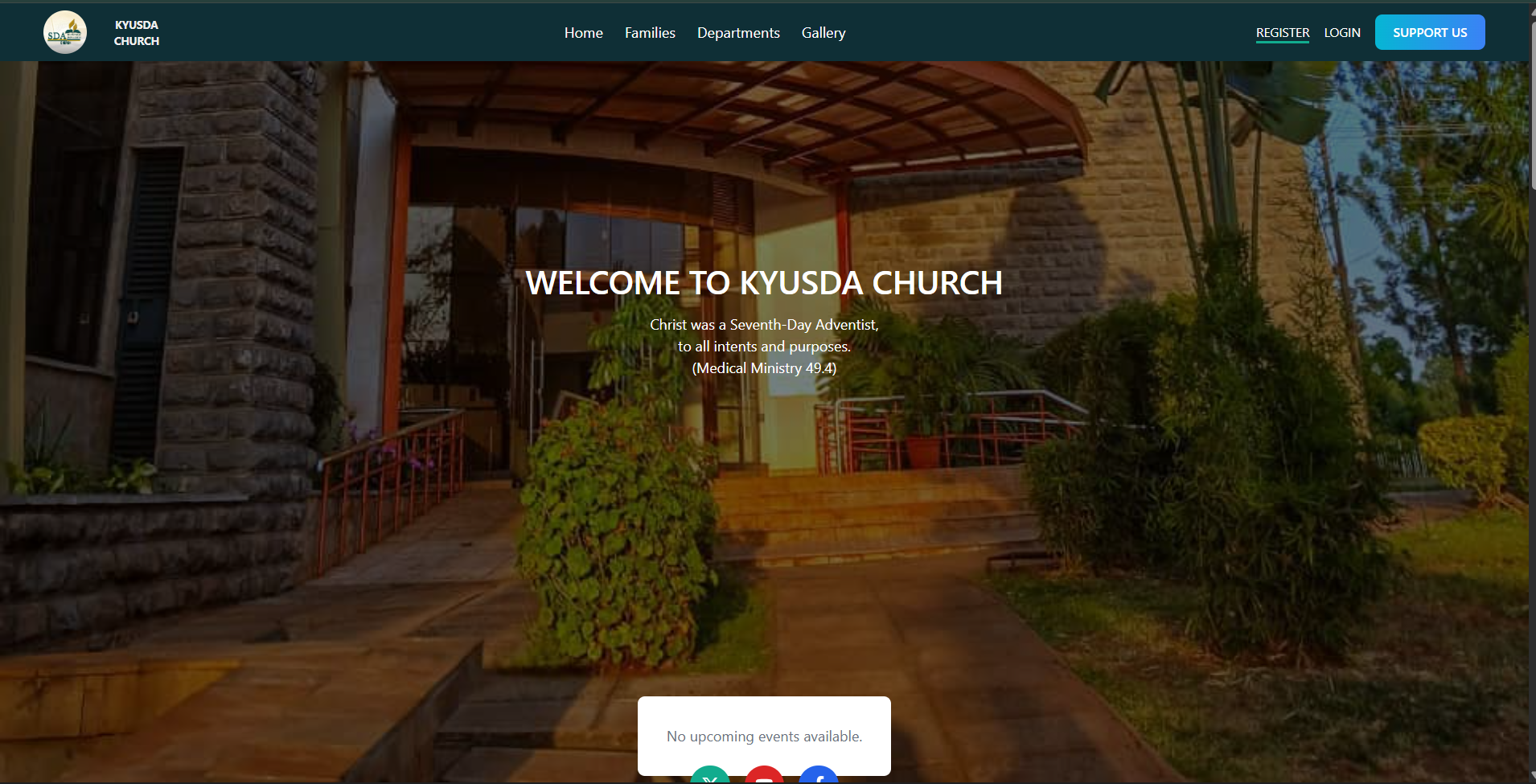Viewport: 1536px width, 784px height.
Task: Open the Departments menu item
Action: (738, 33)
